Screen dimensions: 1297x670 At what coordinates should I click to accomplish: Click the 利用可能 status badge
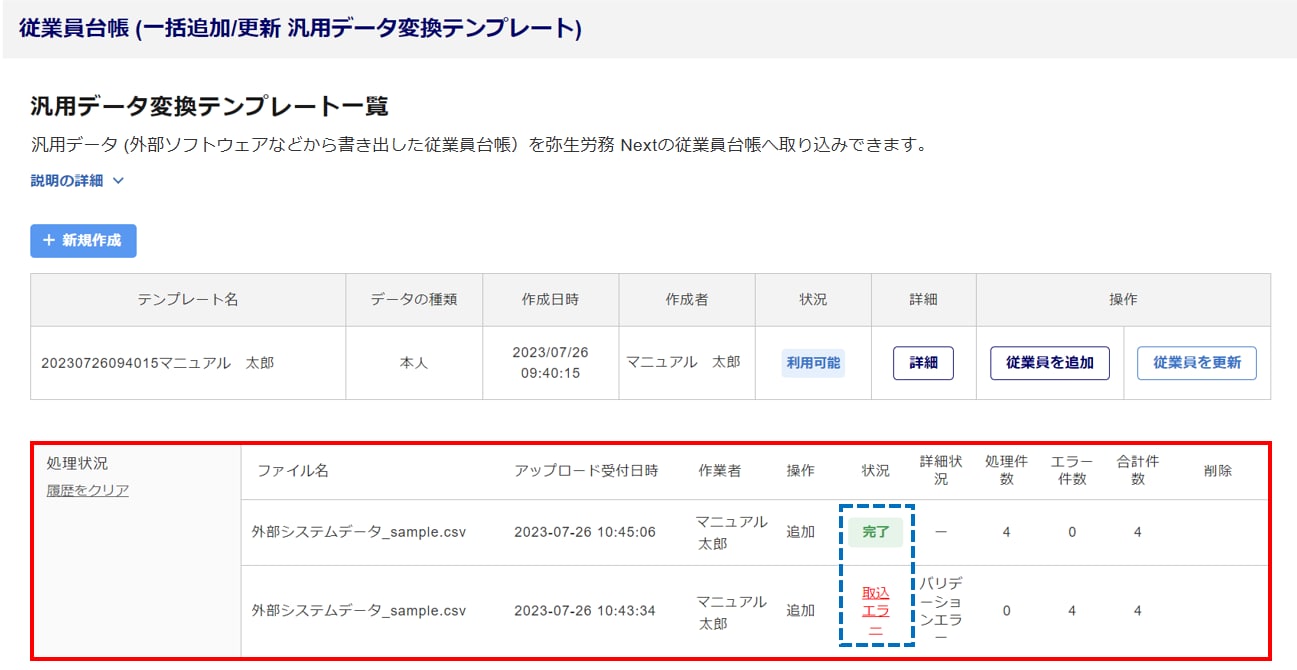click(813, 363)
